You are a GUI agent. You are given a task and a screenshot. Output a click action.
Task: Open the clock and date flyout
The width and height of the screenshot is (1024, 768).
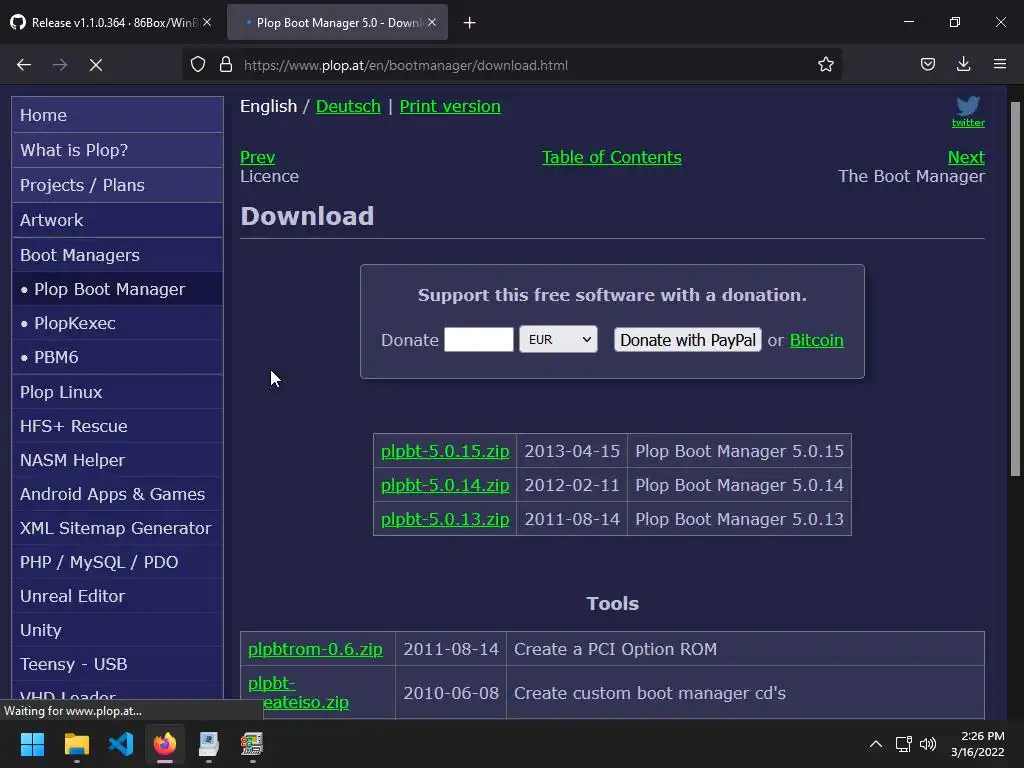click(978, 744)
